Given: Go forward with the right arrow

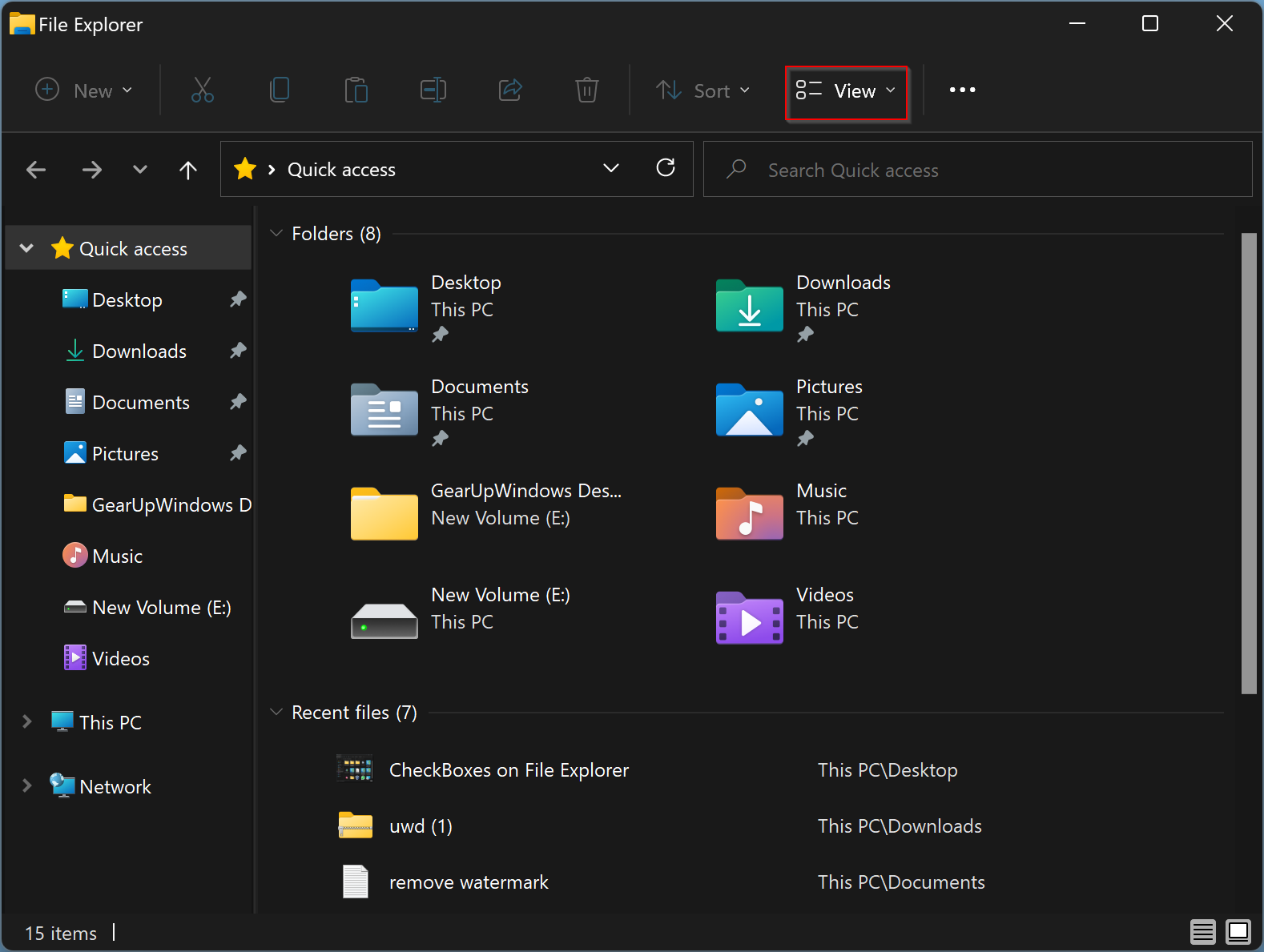Looking at the screenshot, I should (92, 169).
